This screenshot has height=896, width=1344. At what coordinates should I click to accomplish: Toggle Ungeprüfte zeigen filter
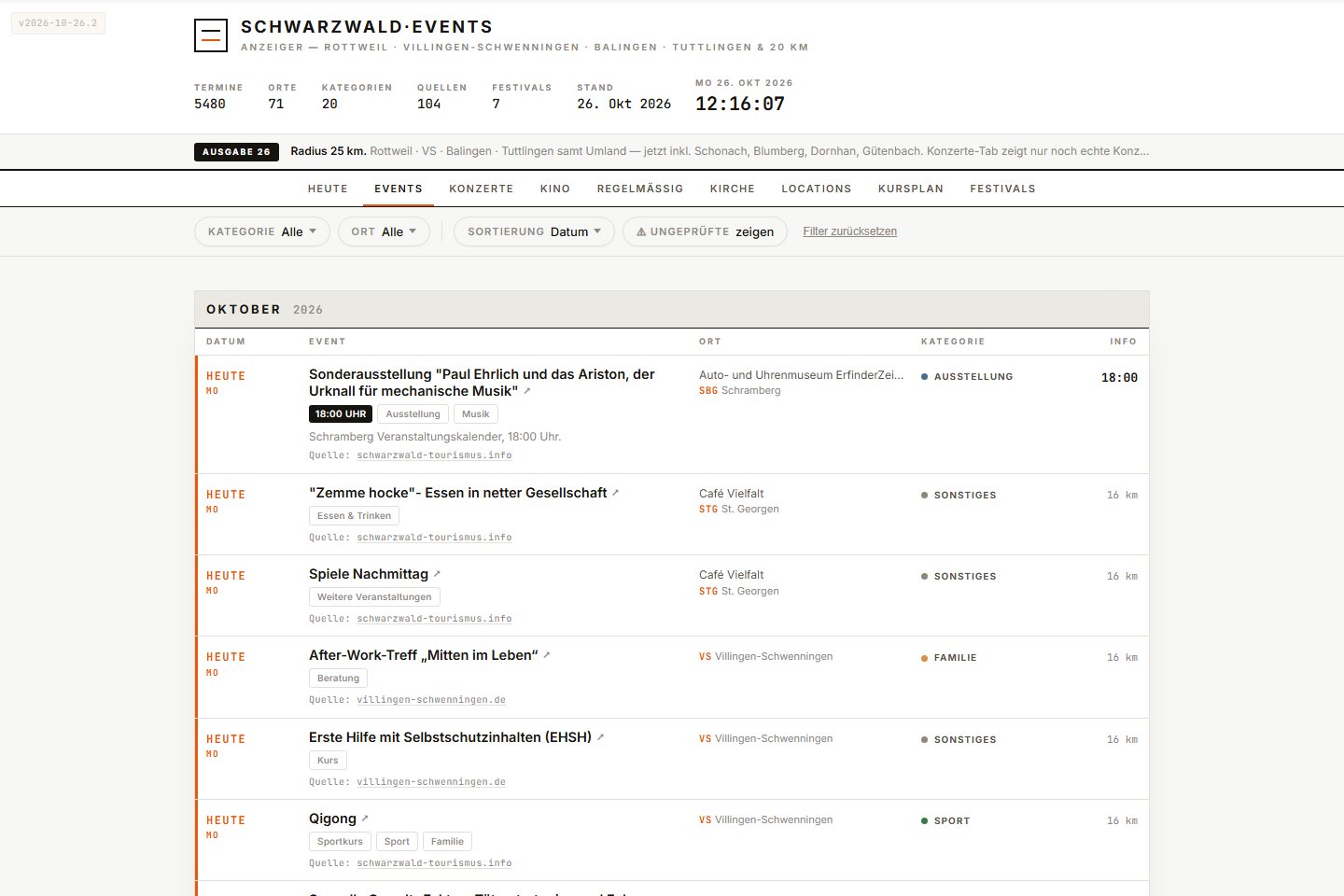click(705, 231)
